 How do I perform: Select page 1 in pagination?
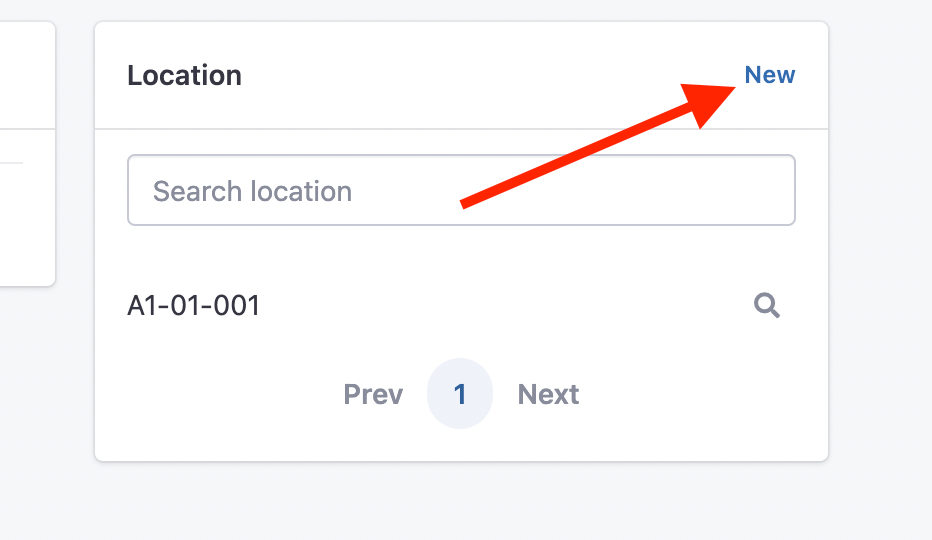[x=459, y=394]
